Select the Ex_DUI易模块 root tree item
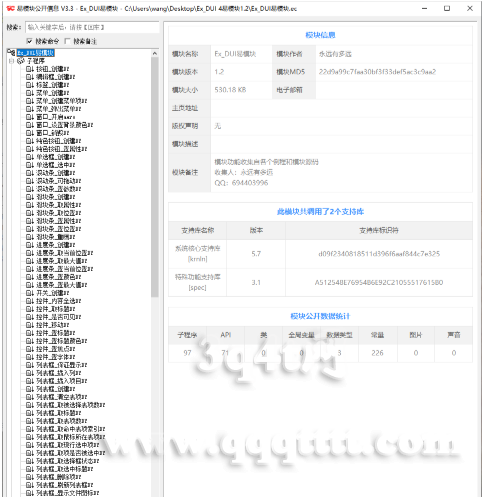 [35, 53]
